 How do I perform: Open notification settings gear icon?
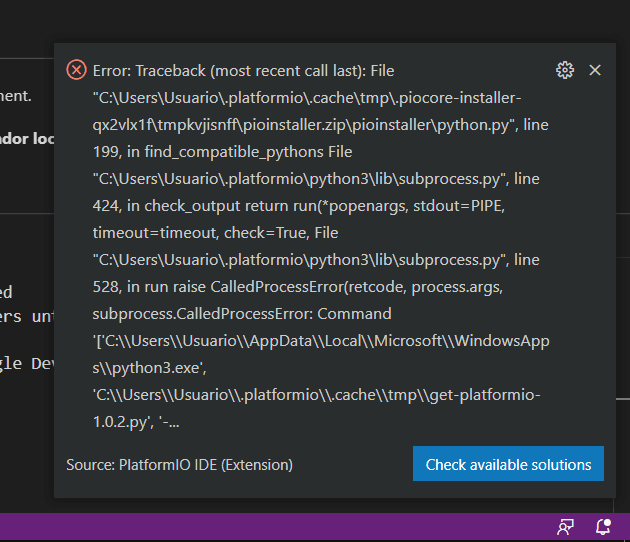click(x=565, y=70)
